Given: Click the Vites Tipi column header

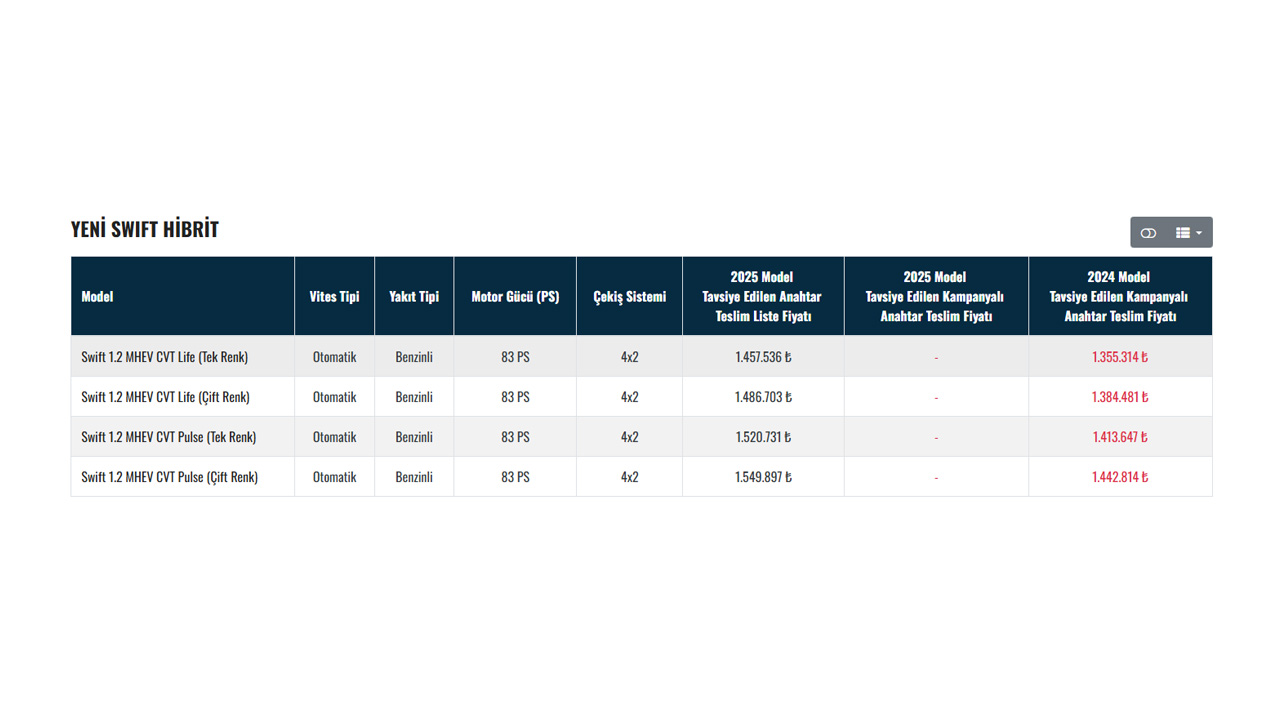Looking at the screenshot, I should click(334, 296).
